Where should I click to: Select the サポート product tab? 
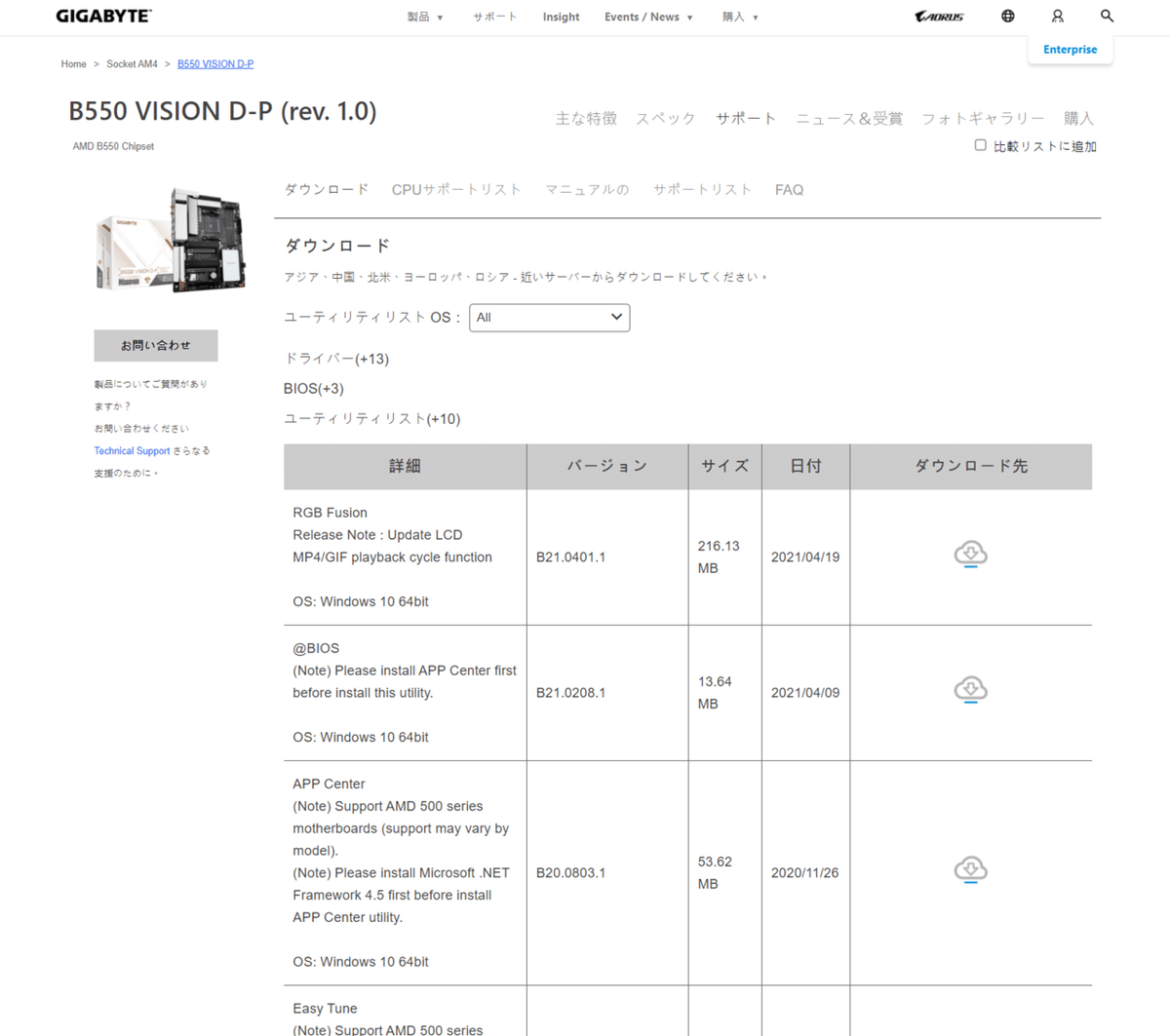tap(746, 118)
